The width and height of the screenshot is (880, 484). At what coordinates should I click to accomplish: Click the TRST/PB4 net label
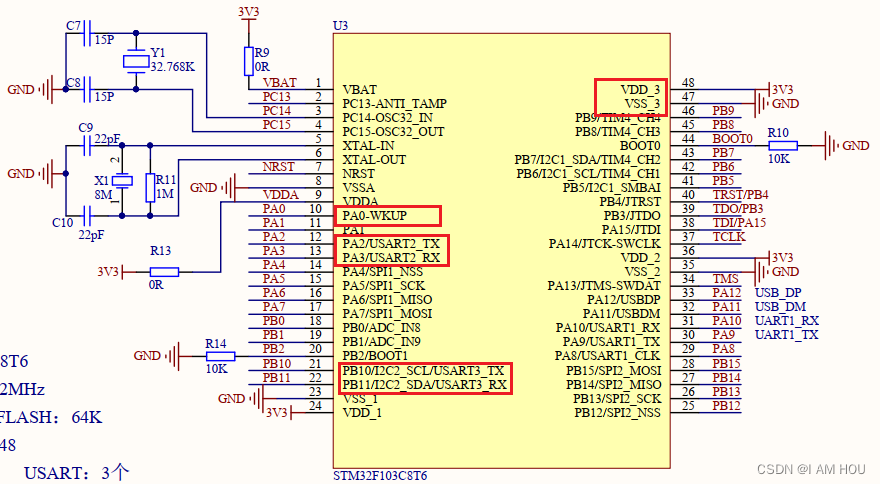740,195
